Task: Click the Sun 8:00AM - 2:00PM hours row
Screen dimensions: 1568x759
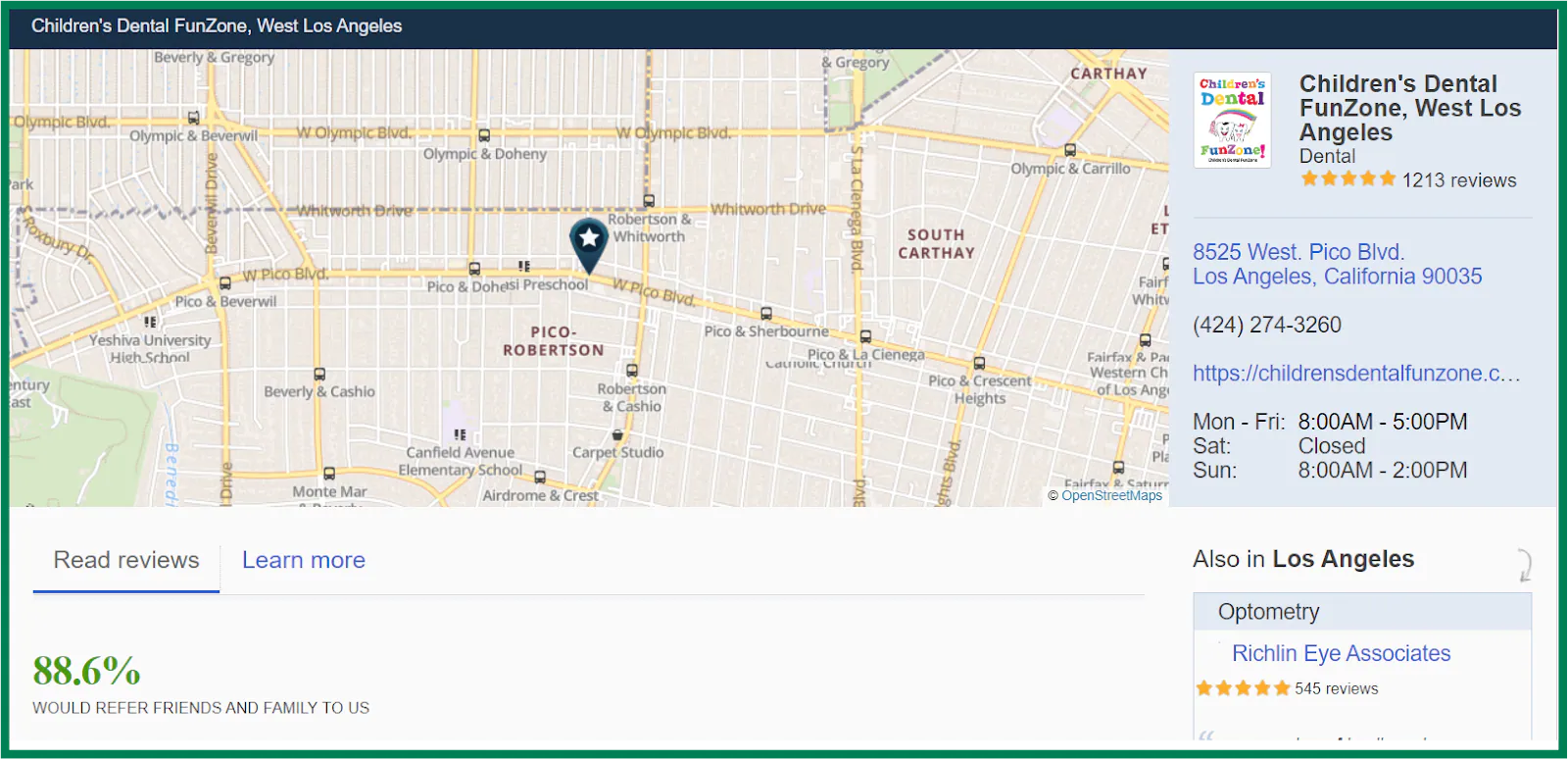Action: (1330, 471)
